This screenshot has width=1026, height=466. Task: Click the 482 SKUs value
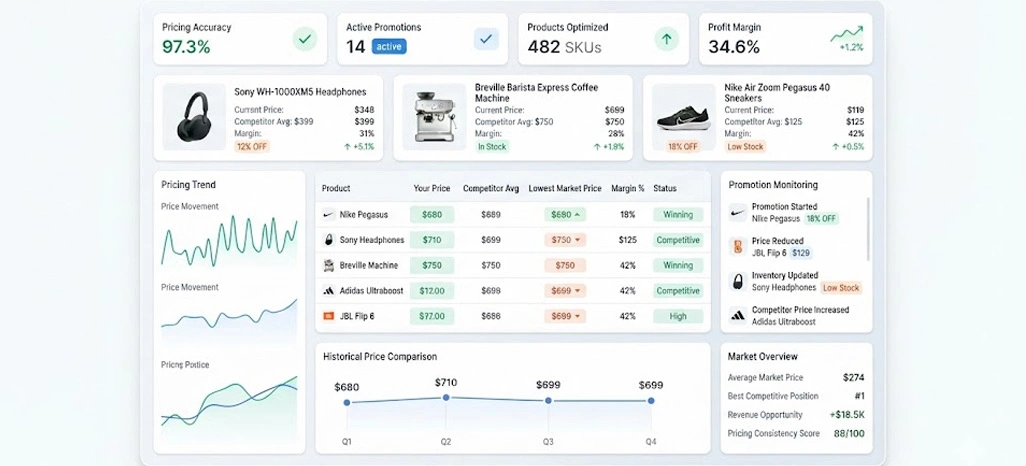564,47
